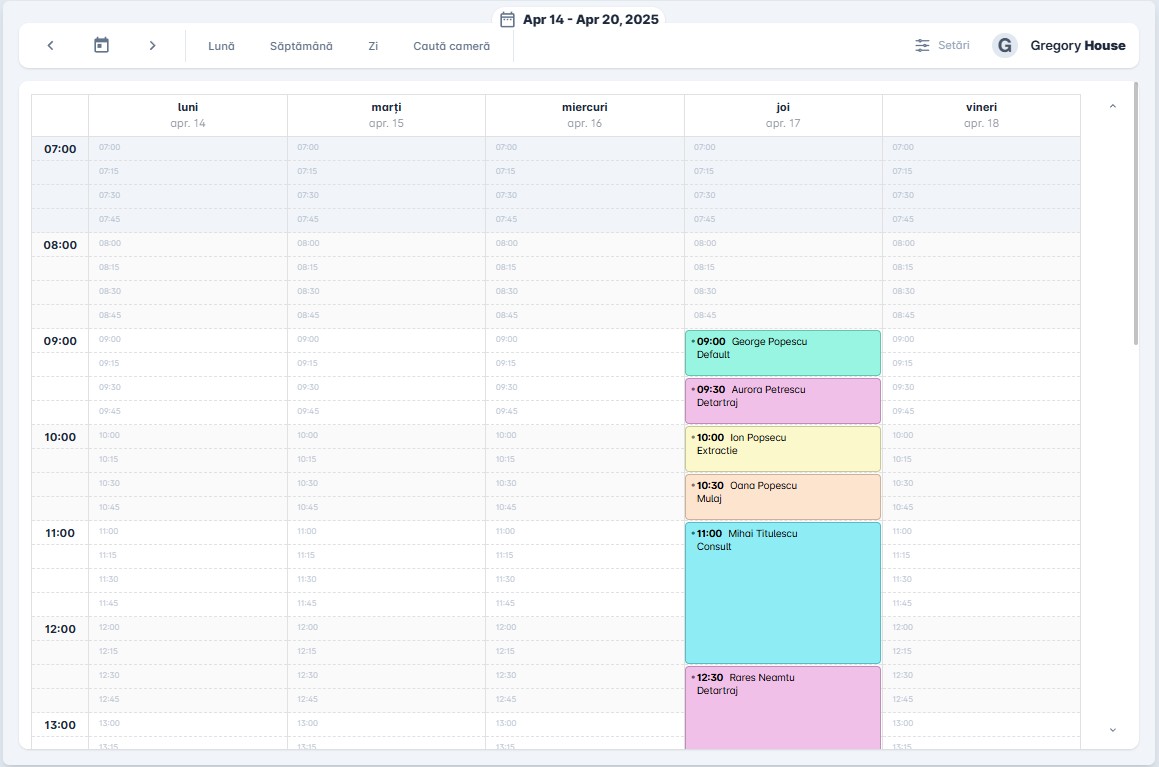The width and height of the screenshot is (1159, 767).
Task: Open Mihai Titulescu Consult appointment
Action: (x=782, y=592)
